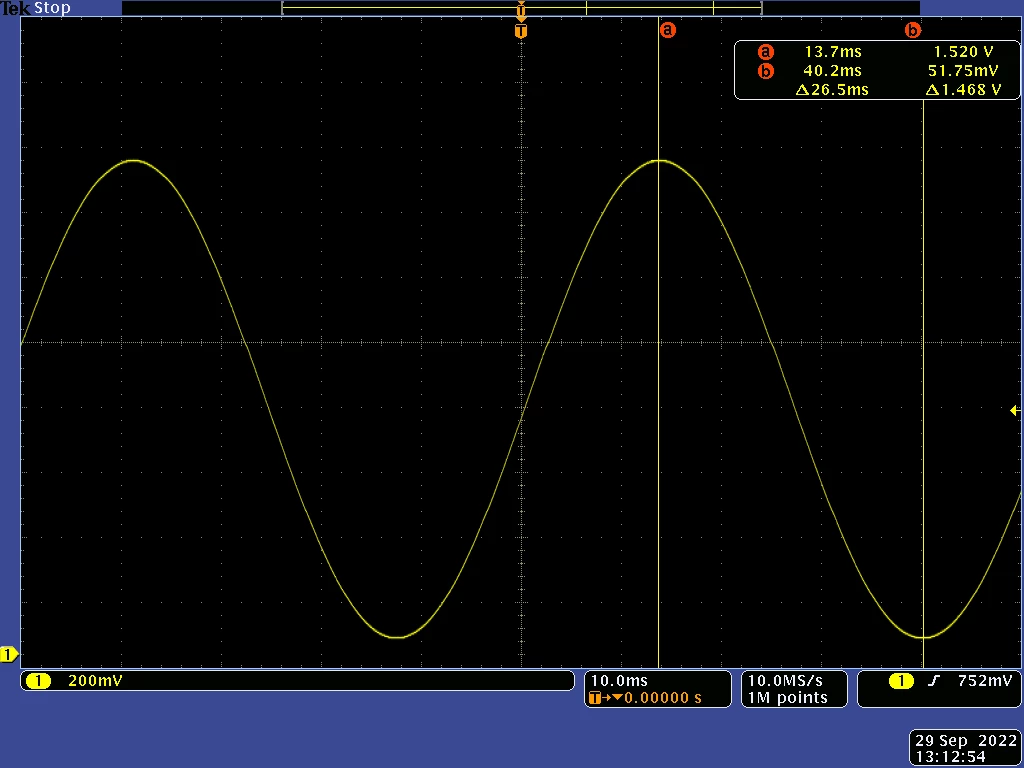Click the trigger level arrow on right edge

[1014, 410]
